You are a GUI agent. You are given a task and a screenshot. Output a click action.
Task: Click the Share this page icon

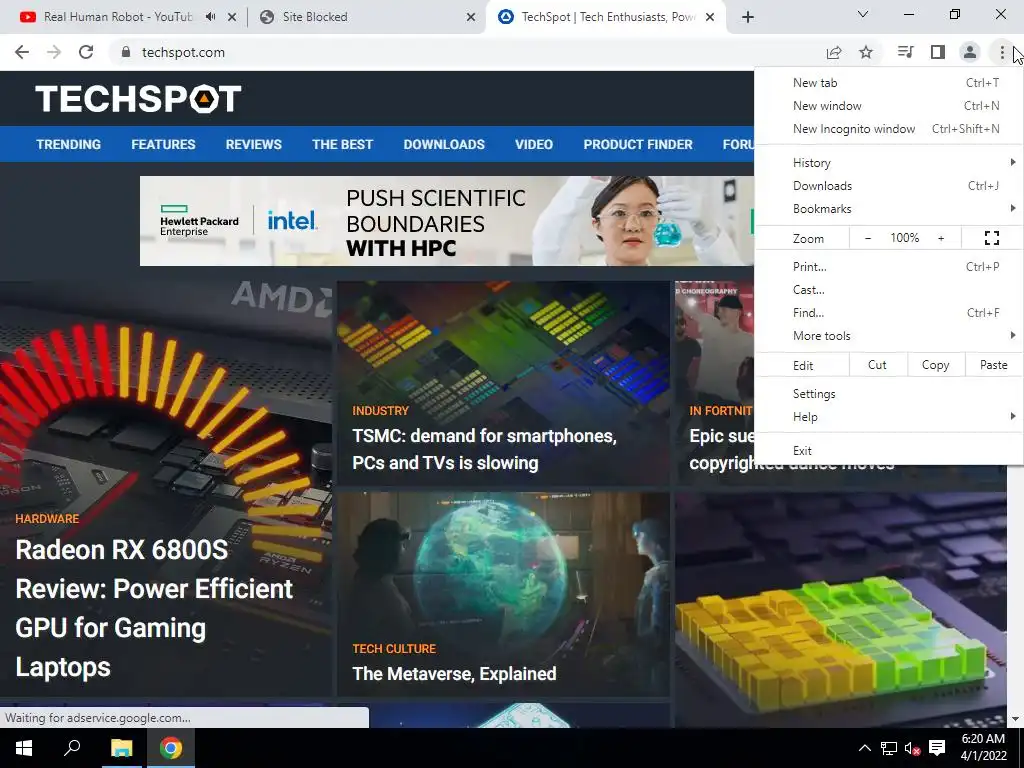click(834, 52)
